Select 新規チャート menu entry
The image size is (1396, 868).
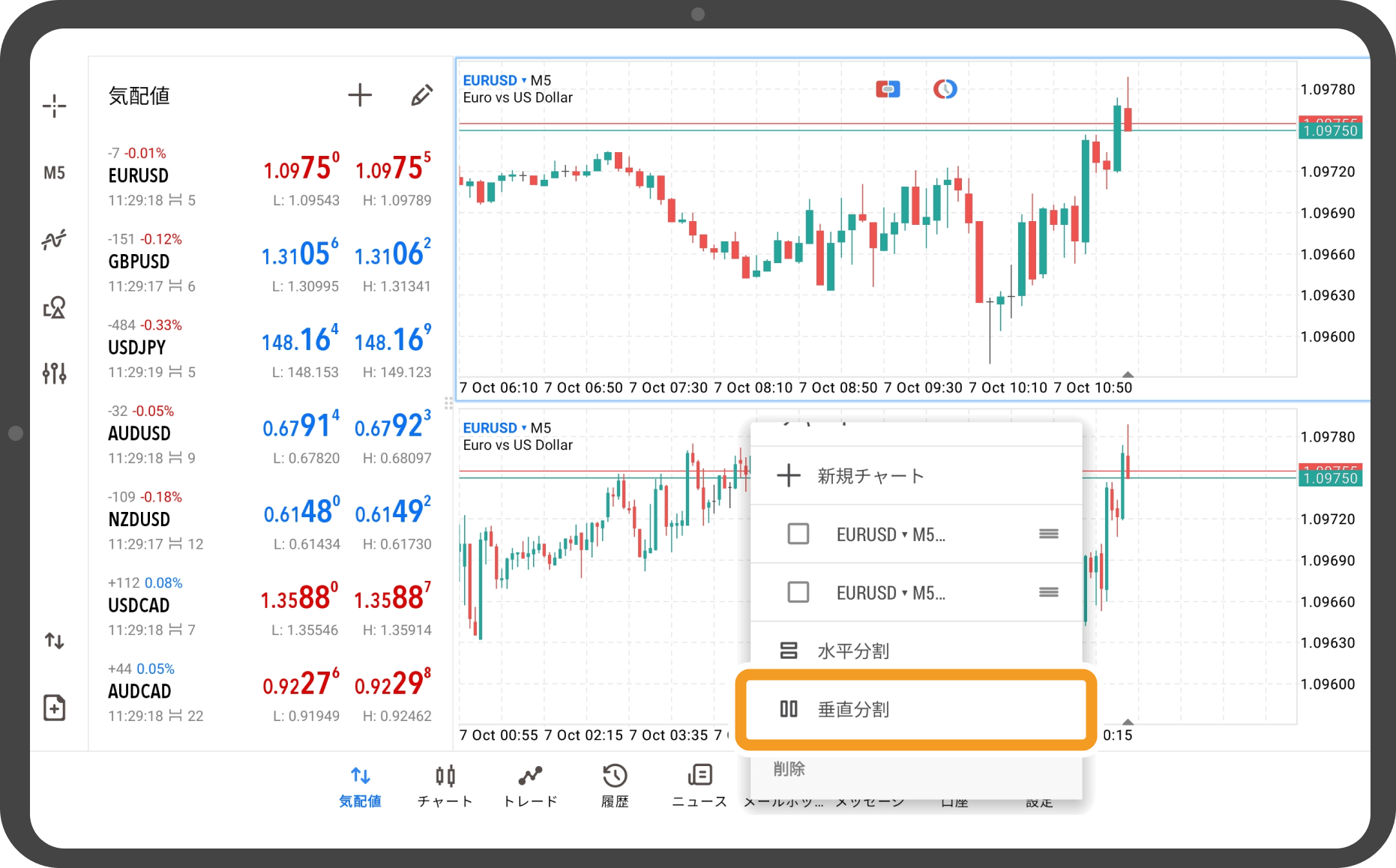pos(916,476)
